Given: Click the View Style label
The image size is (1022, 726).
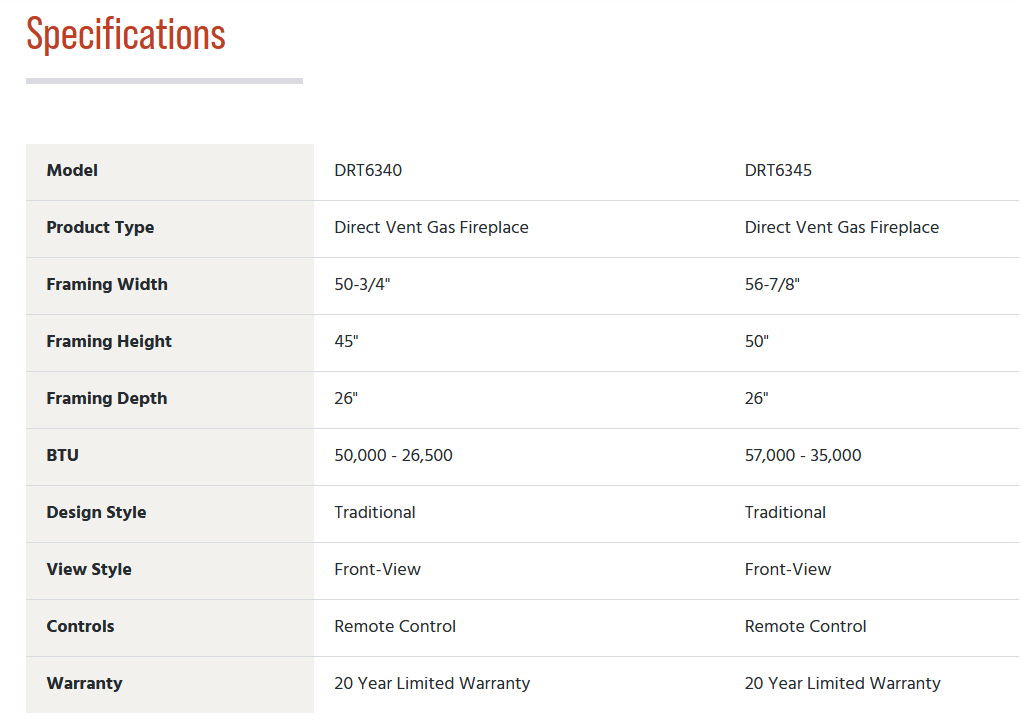Looking at the screenshot, I should (89, 570).
